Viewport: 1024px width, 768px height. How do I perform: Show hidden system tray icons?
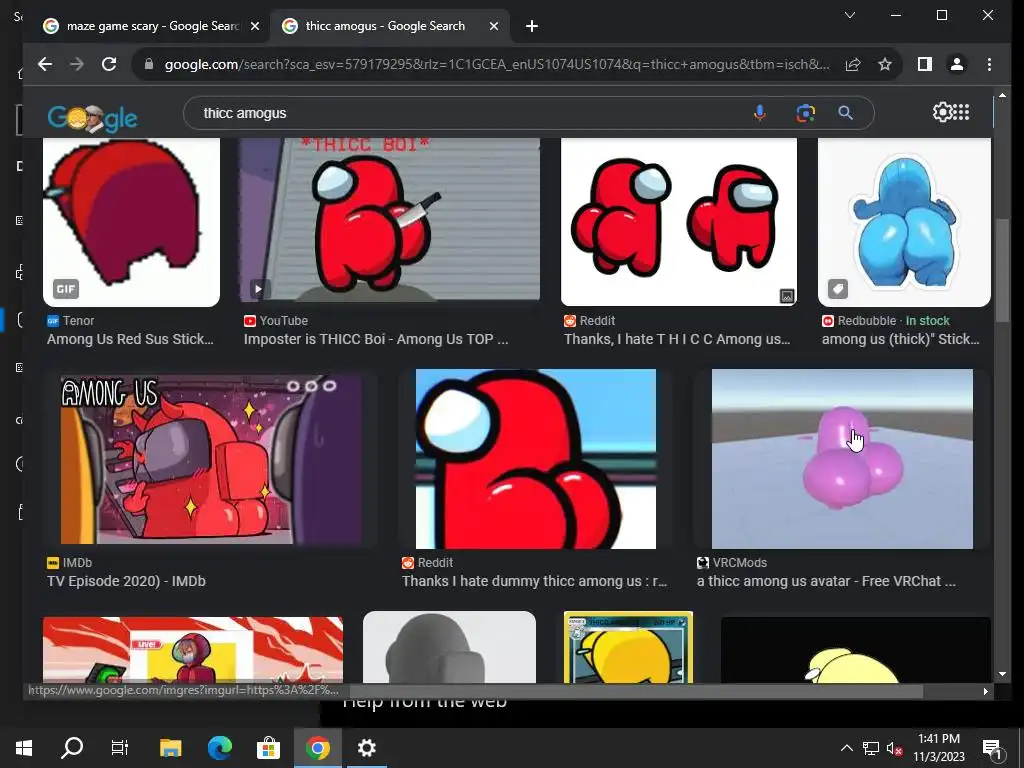click(x=846, y=748)
